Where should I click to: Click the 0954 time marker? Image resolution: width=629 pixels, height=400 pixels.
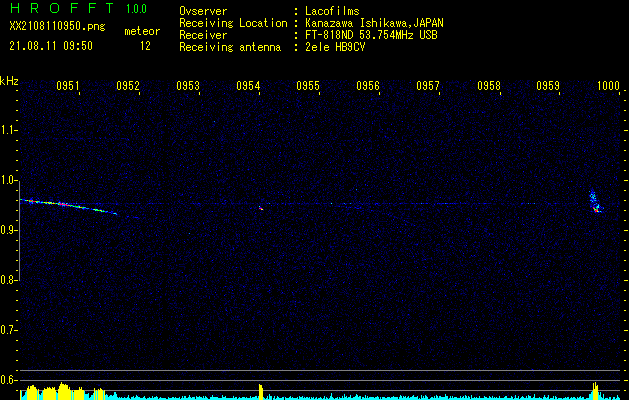(x=248, y=85)
